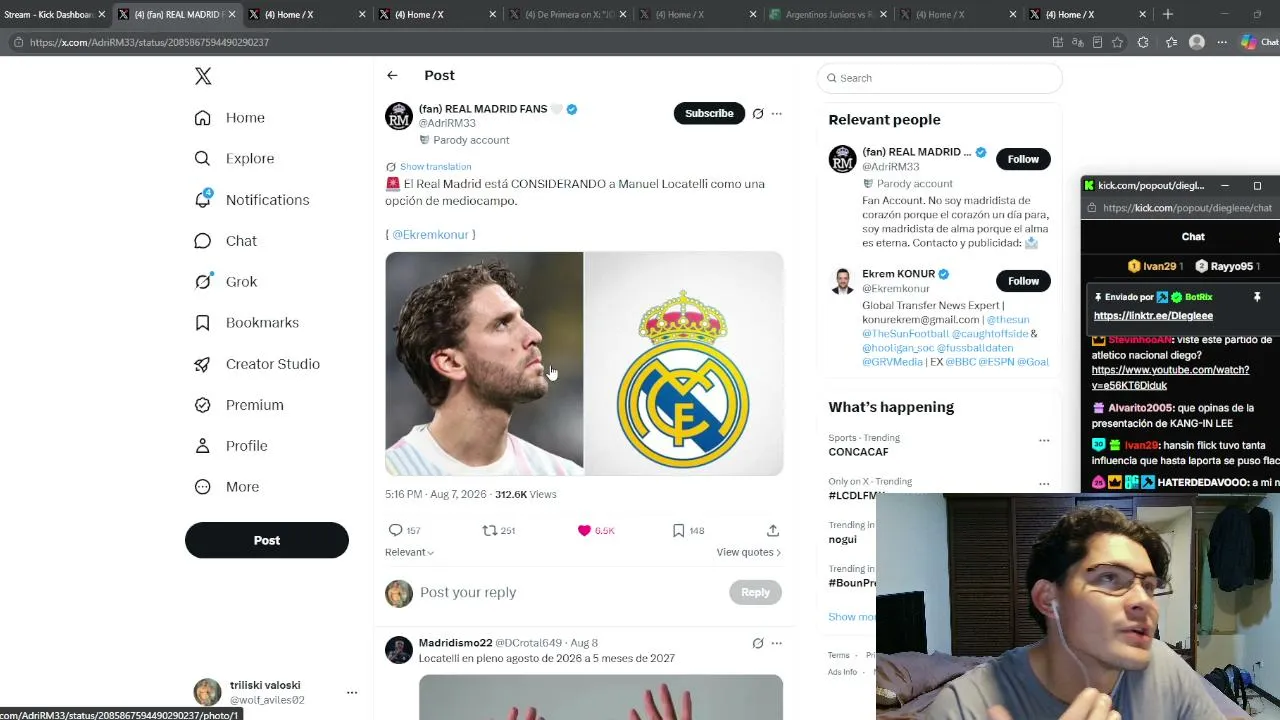
Task: Expand the Relevant replies sort dropdown
Action: click(x=409, y=552)
